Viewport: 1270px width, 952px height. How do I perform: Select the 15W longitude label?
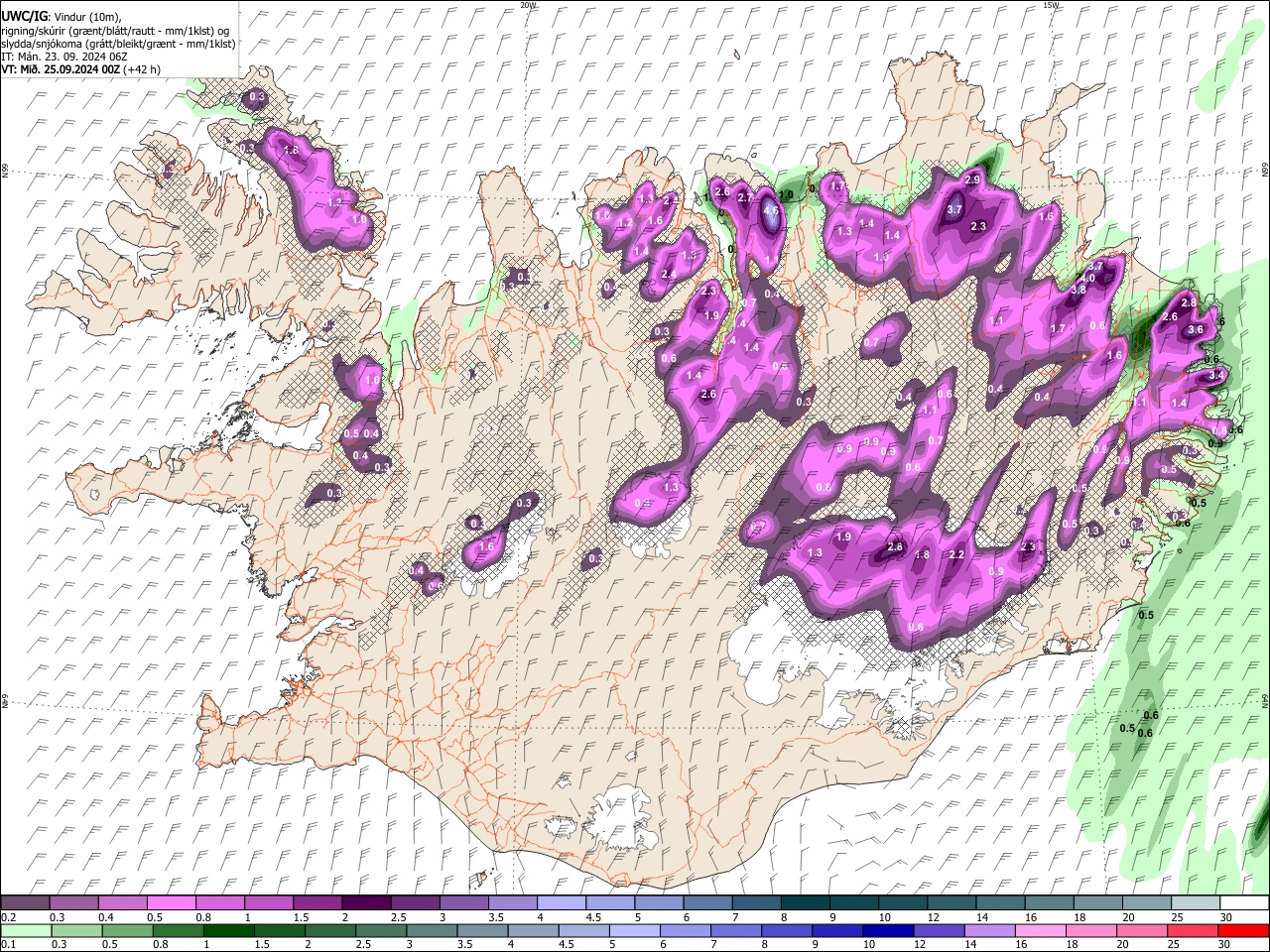pyautogui.click(x=1051, y=5)
